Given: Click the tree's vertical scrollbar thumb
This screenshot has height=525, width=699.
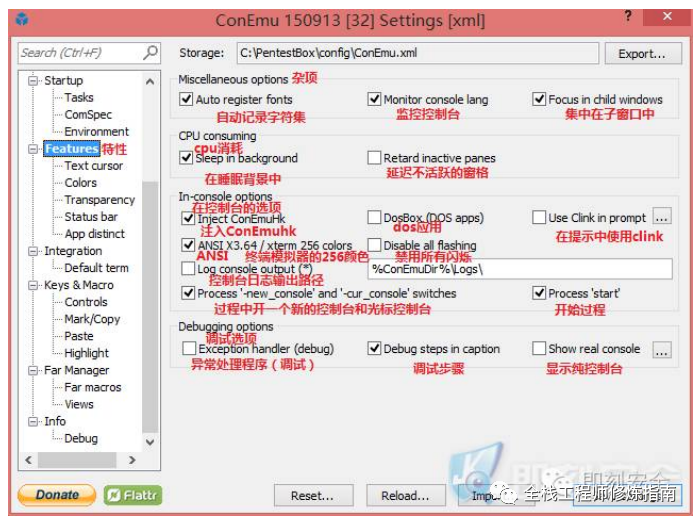Looking at the screenshot, I should 150,307.
